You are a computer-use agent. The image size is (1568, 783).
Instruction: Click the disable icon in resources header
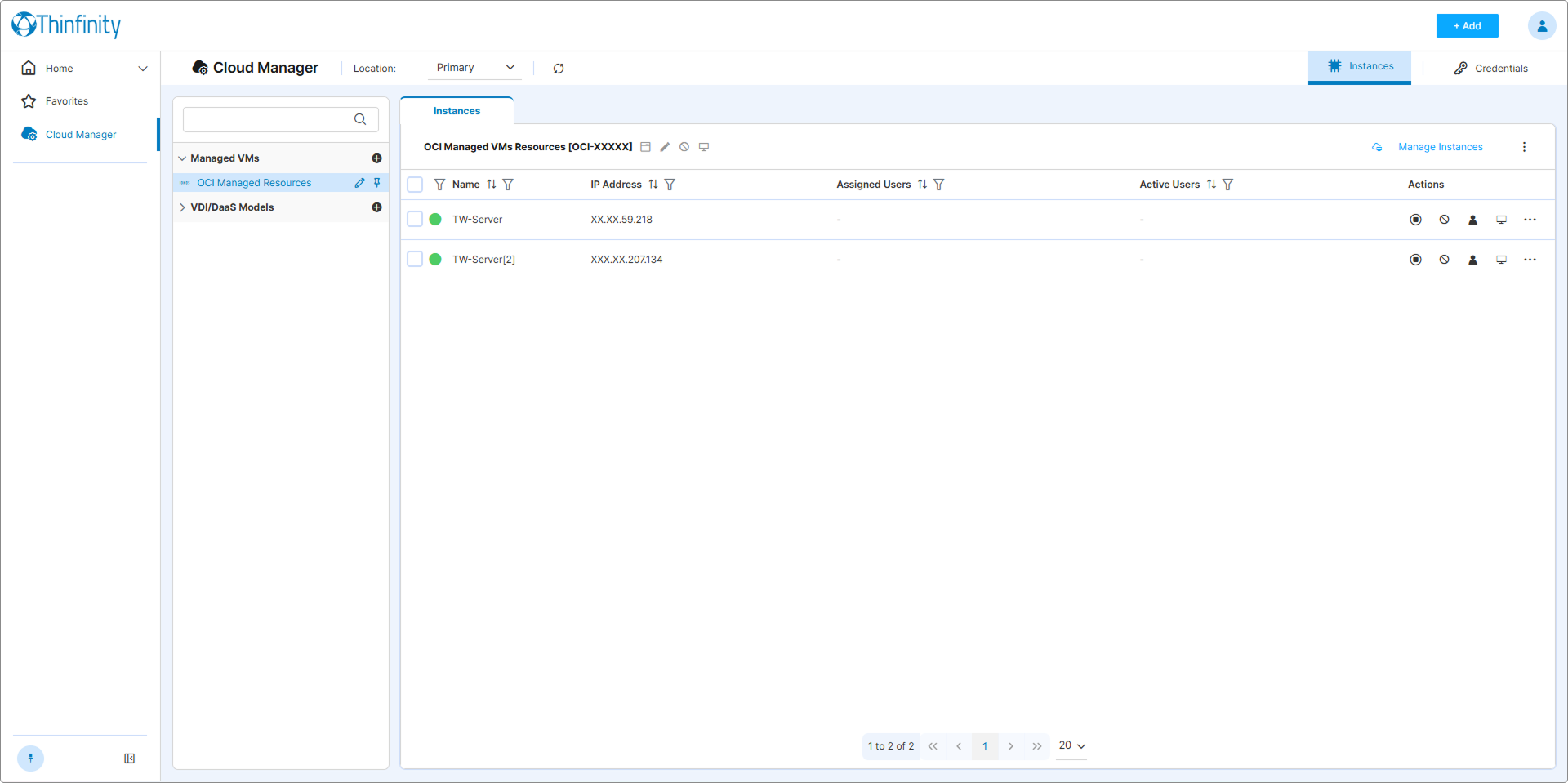click(x=684, y=147)
